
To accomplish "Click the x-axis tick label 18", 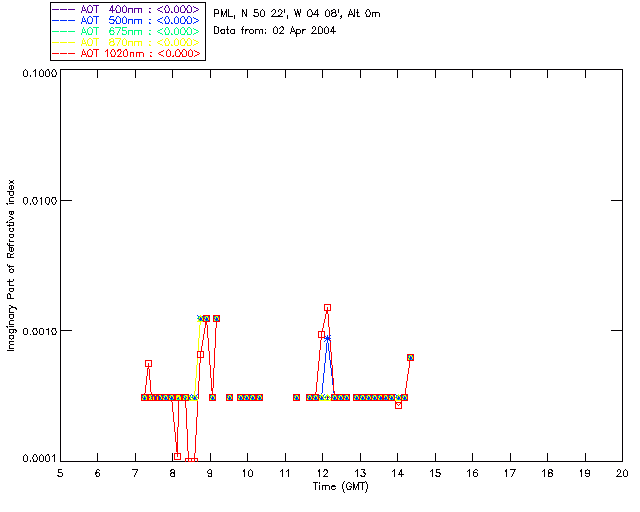I will coord(547,473).
